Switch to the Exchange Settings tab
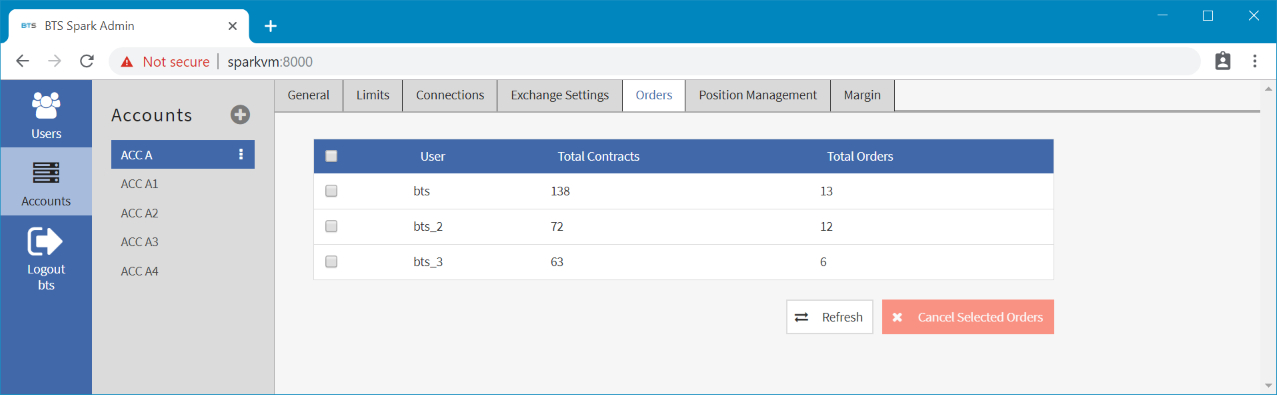Image resolution: width=1277 pixels, height=395 pixels. 560,95
